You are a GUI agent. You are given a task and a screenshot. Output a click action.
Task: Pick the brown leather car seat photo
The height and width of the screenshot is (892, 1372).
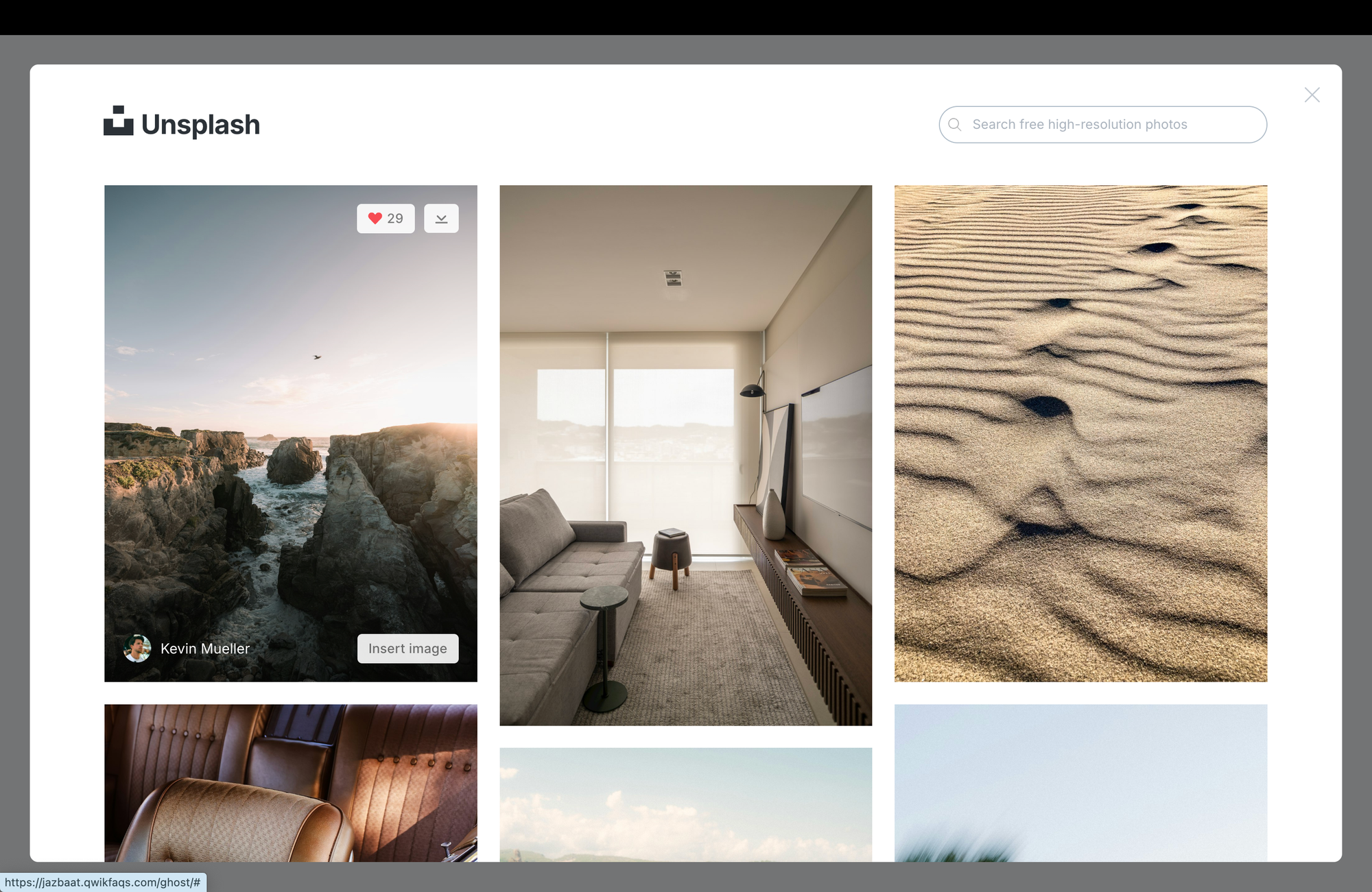pos(290,783)
